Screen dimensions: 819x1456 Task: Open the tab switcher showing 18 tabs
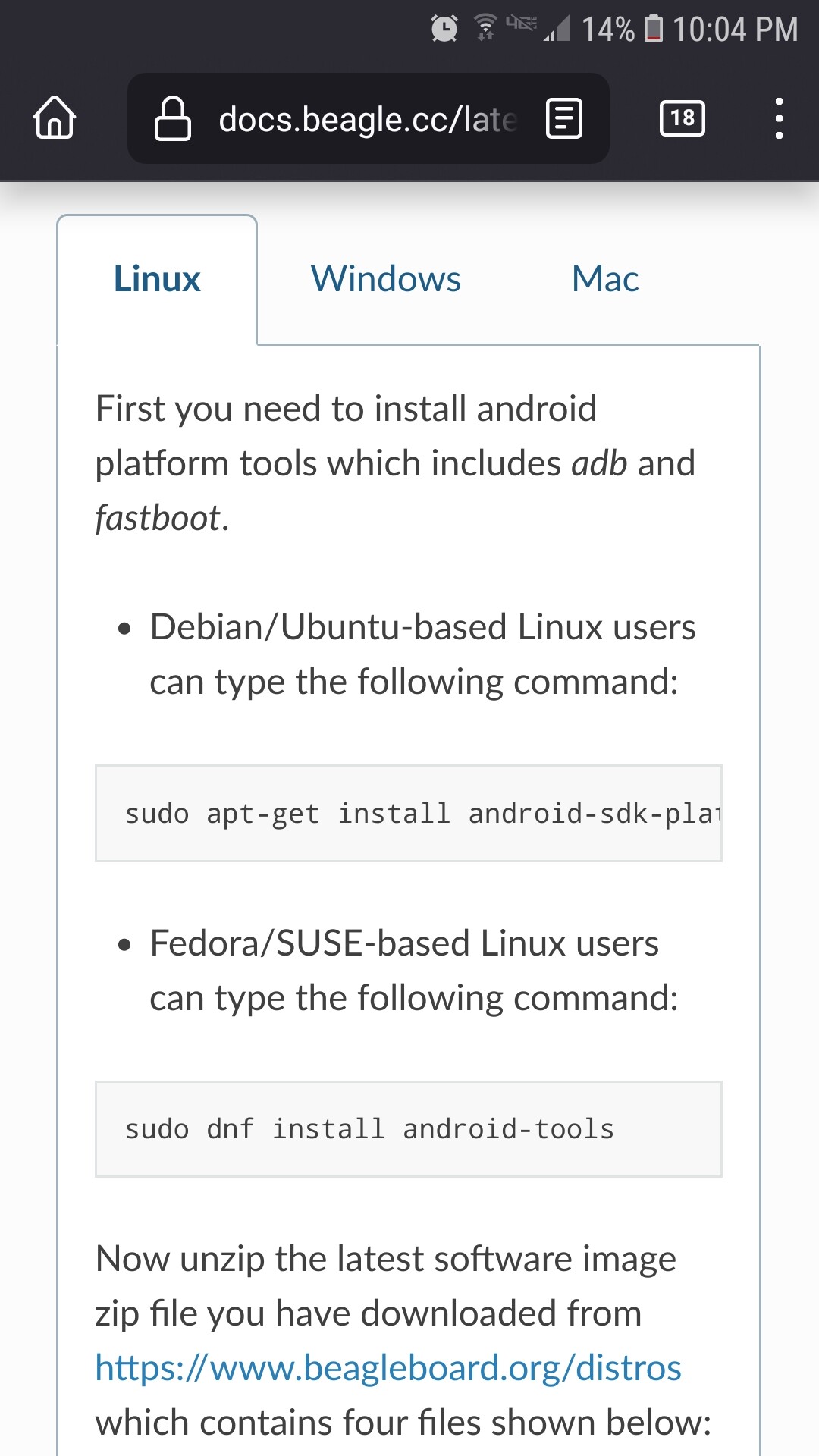[682, 118]
